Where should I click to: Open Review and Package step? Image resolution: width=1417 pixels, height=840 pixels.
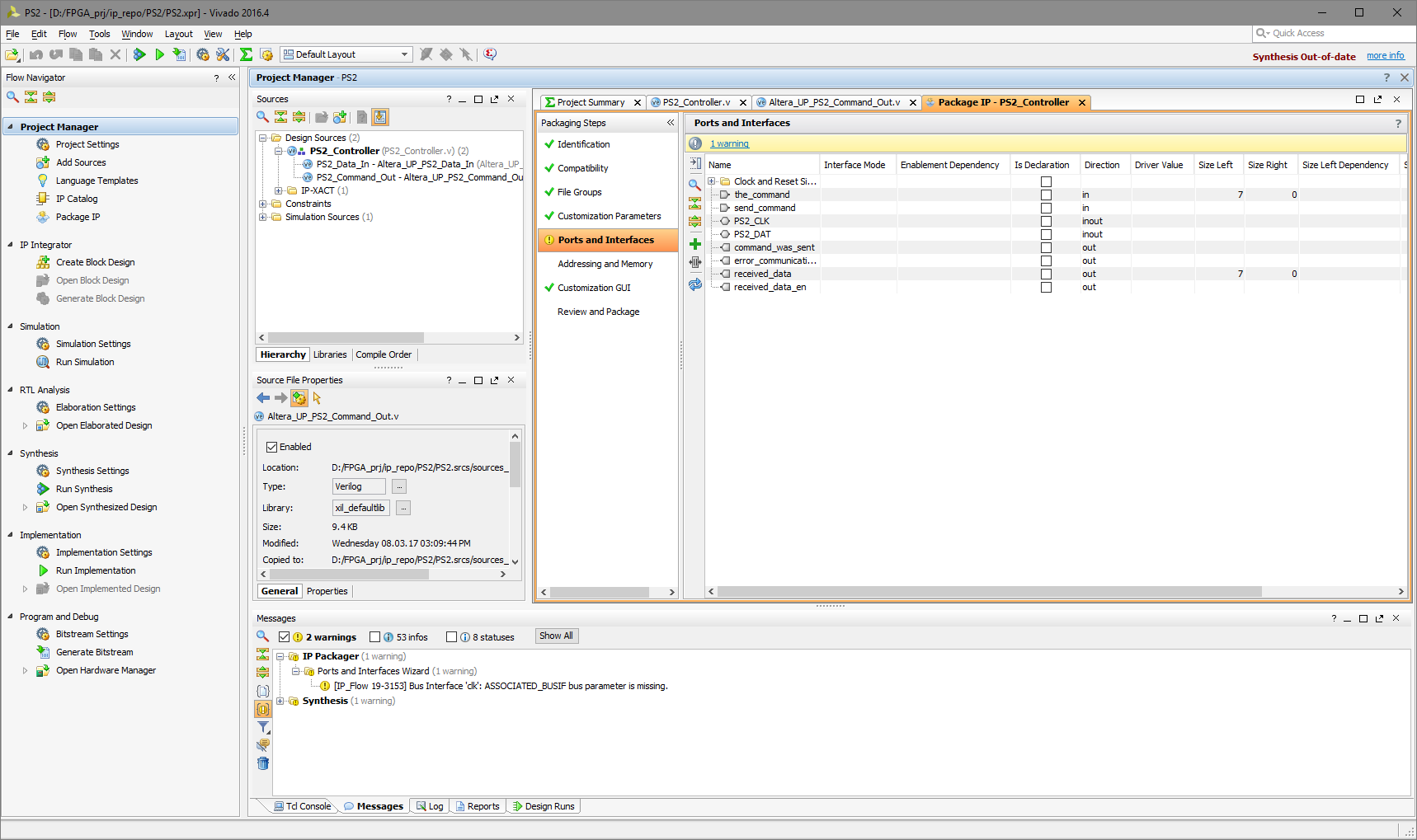coord(598,312)
